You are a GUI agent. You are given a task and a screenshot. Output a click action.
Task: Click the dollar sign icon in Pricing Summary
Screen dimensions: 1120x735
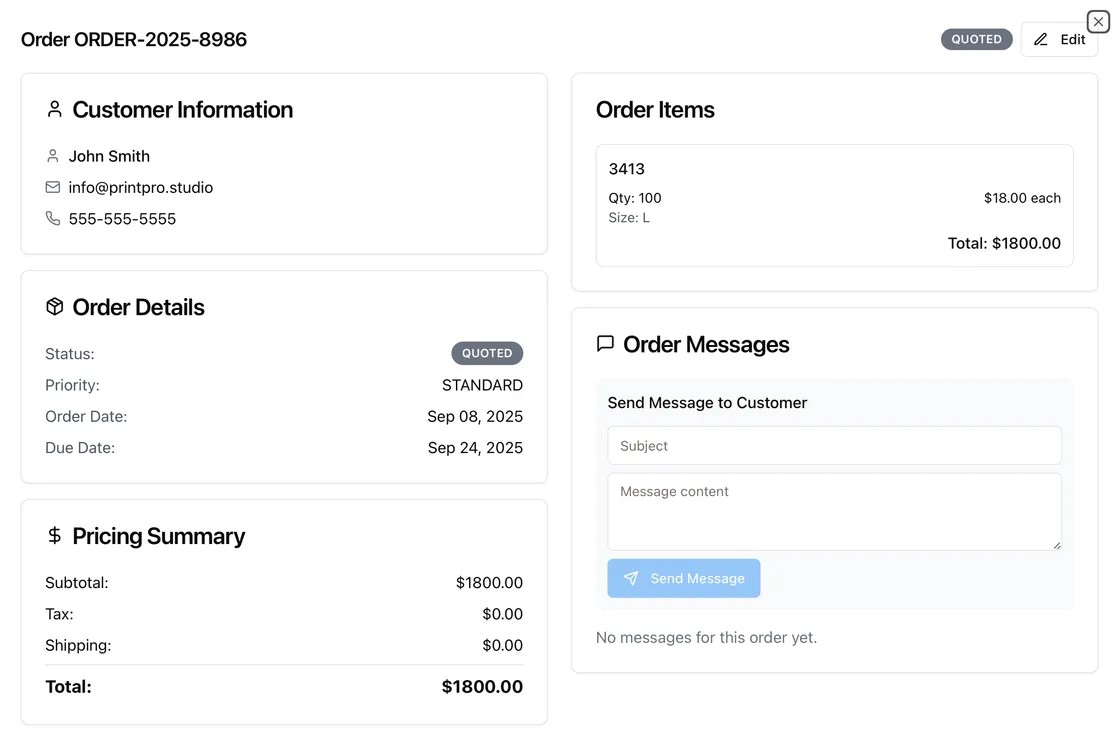[54, 535]
